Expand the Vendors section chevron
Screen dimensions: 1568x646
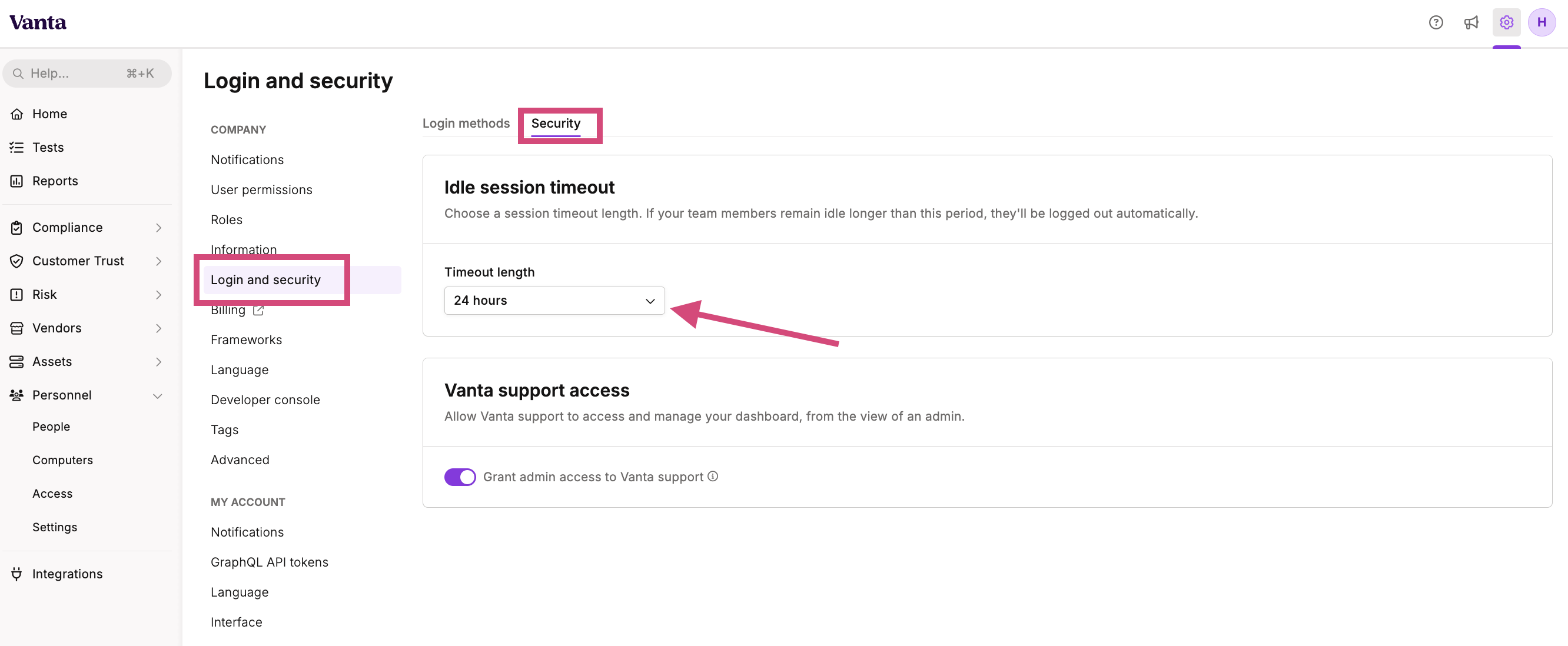[x=158, y=328]
